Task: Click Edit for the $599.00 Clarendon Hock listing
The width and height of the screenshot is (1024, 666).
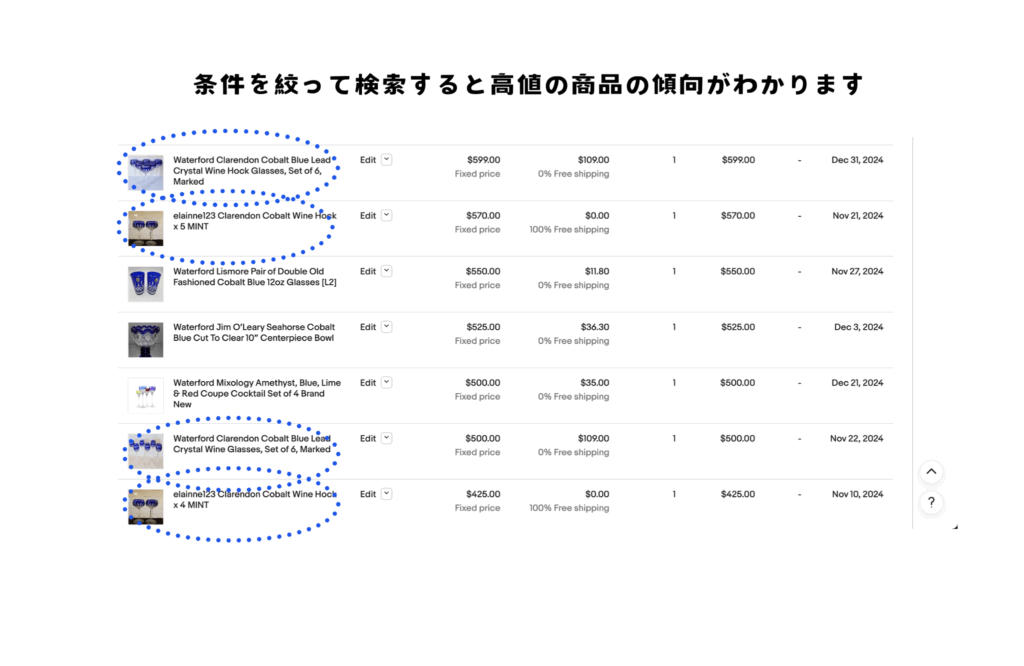Action: (368, 160)
